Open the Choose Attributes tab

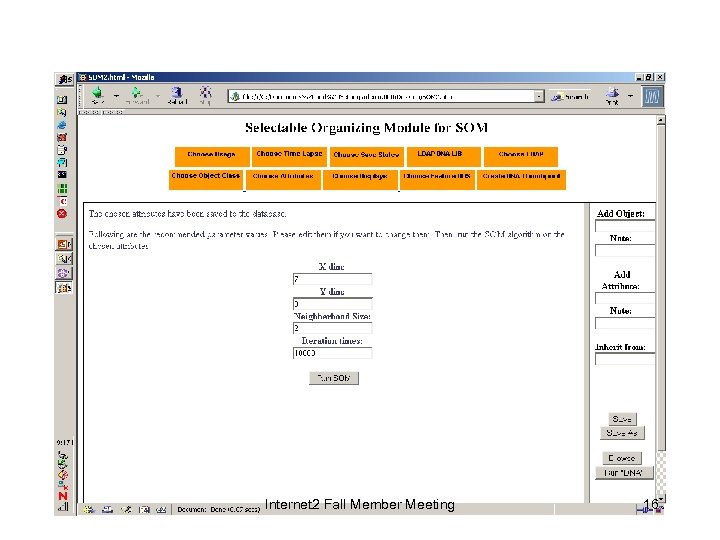pyautogui.click(x=283, y=179)
